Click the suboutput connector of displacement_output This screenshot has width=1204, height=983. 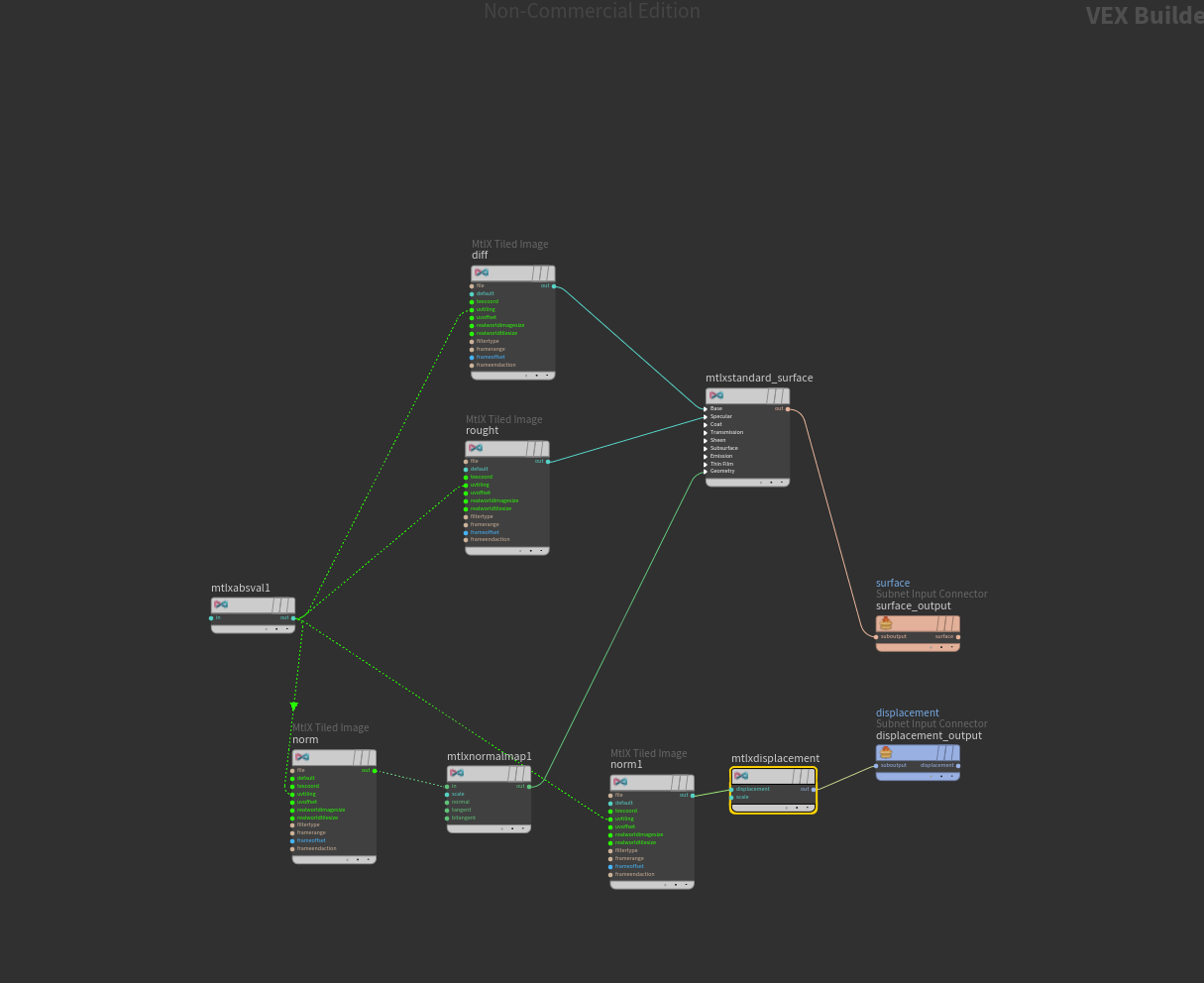pyautogui.click(x=877, y=766)
